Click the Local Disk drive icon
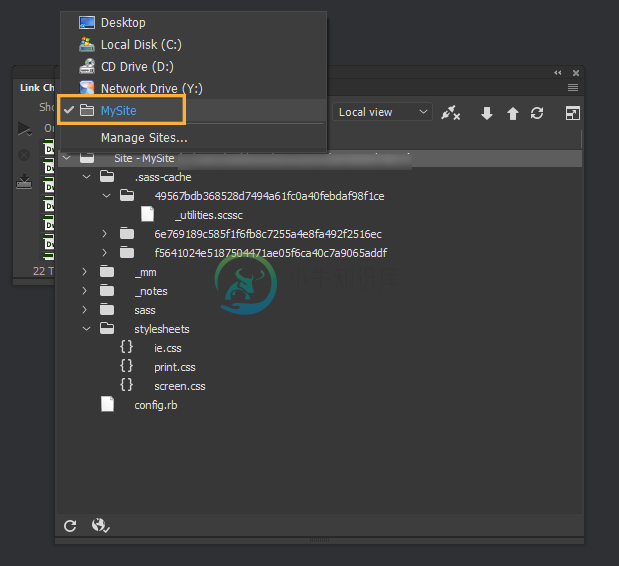 click(87, 44)
